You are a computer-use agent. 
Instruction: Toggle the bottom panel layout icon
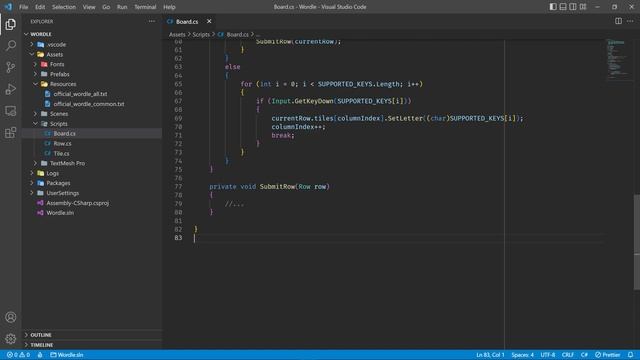coord(563,7)
